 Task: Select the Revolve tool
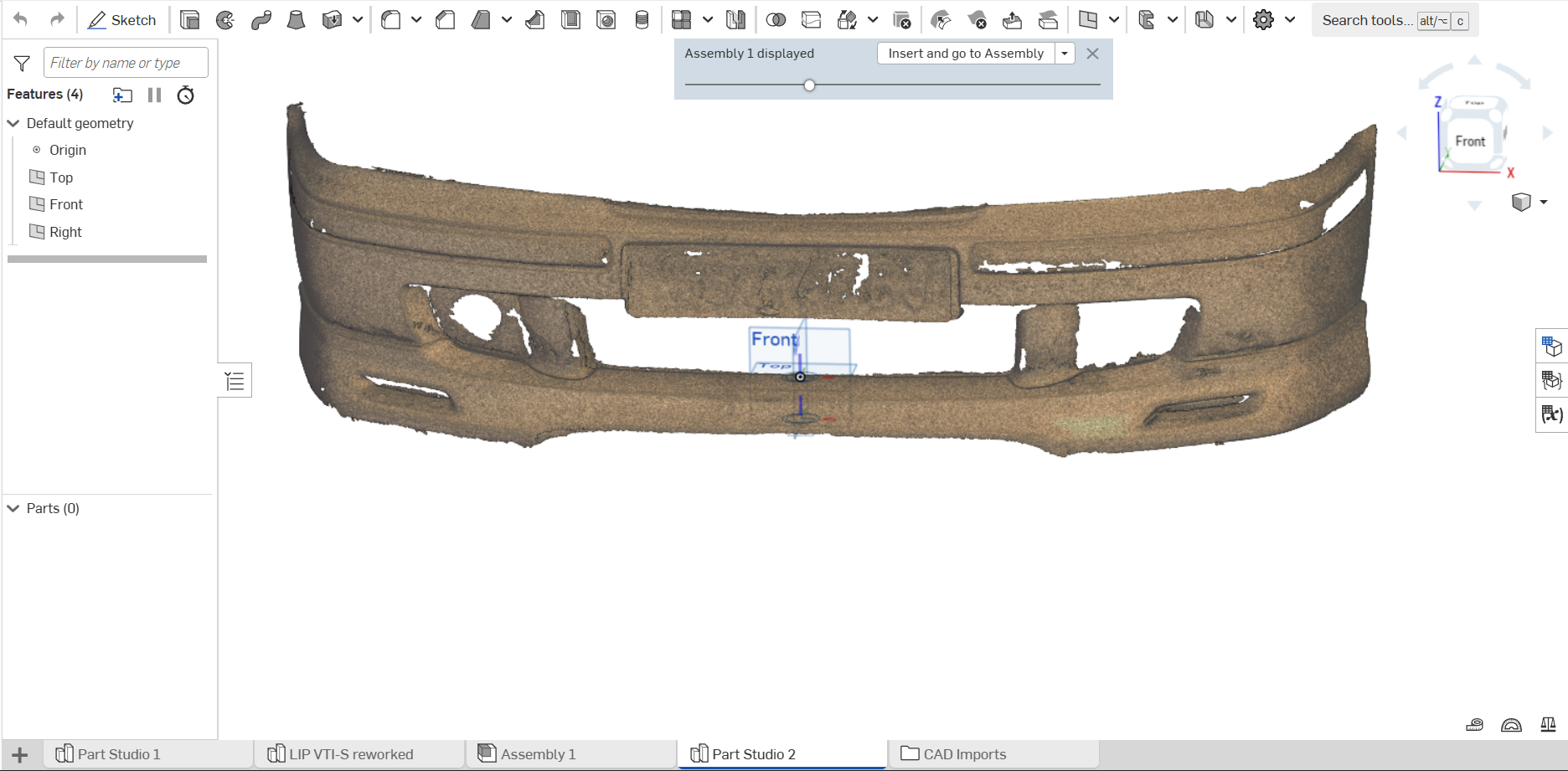(225, 20)
